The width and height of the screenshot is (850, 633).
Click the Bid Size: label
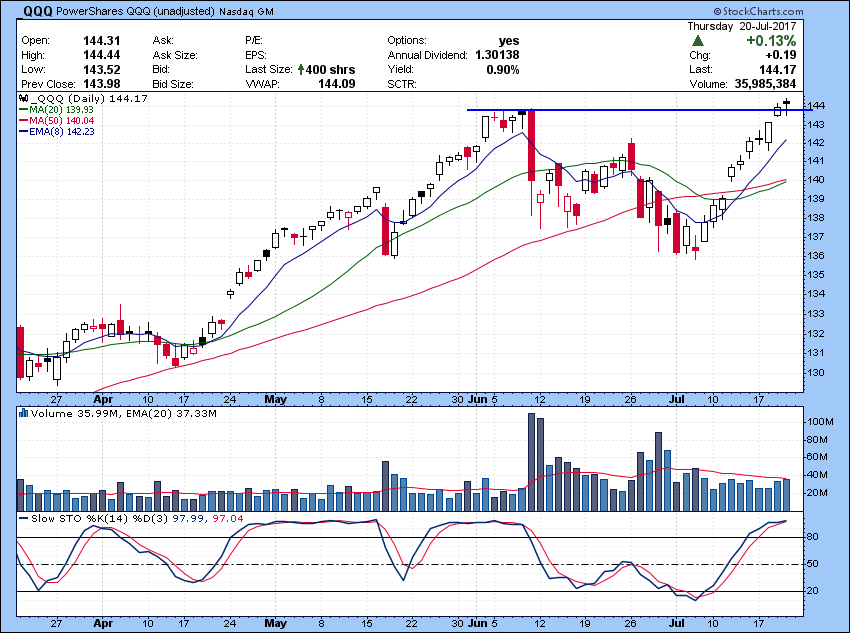point(172,85)
